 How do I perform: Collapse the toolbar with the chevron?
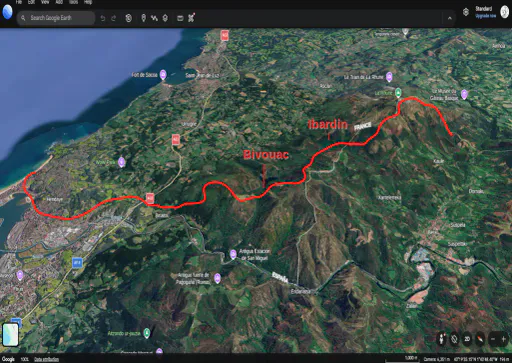(x=450, y=18)
